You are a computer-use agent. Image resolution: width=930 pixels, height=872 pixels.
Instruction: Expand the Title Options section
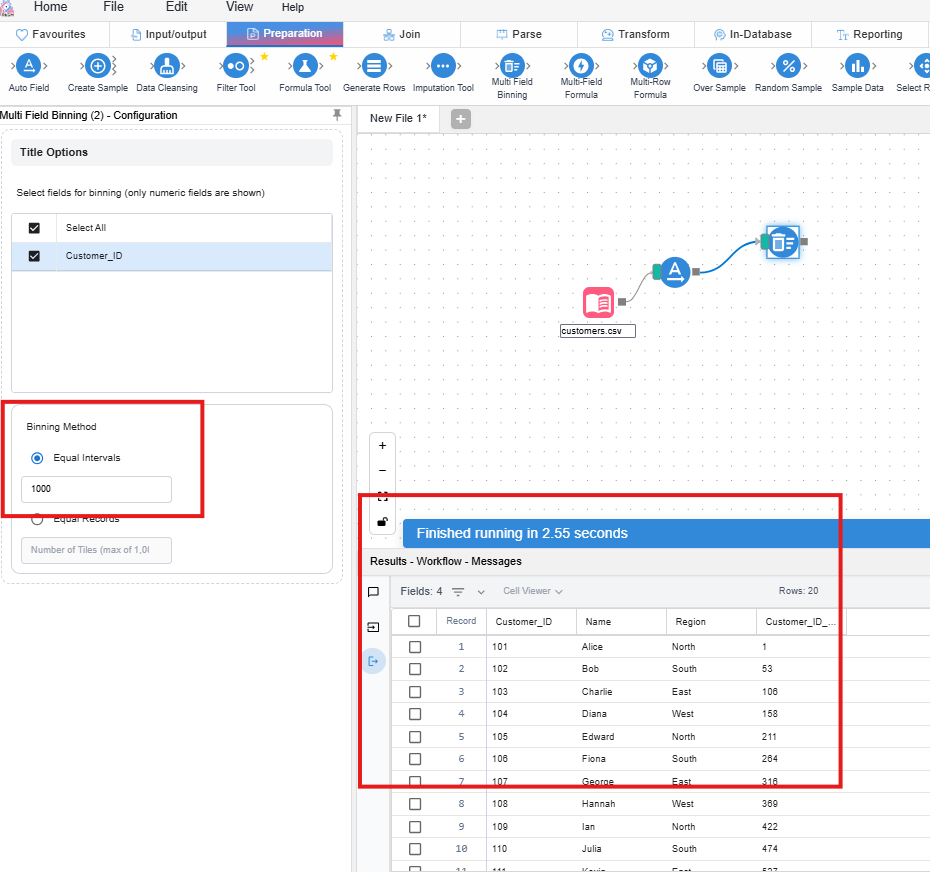coord(172,153)
